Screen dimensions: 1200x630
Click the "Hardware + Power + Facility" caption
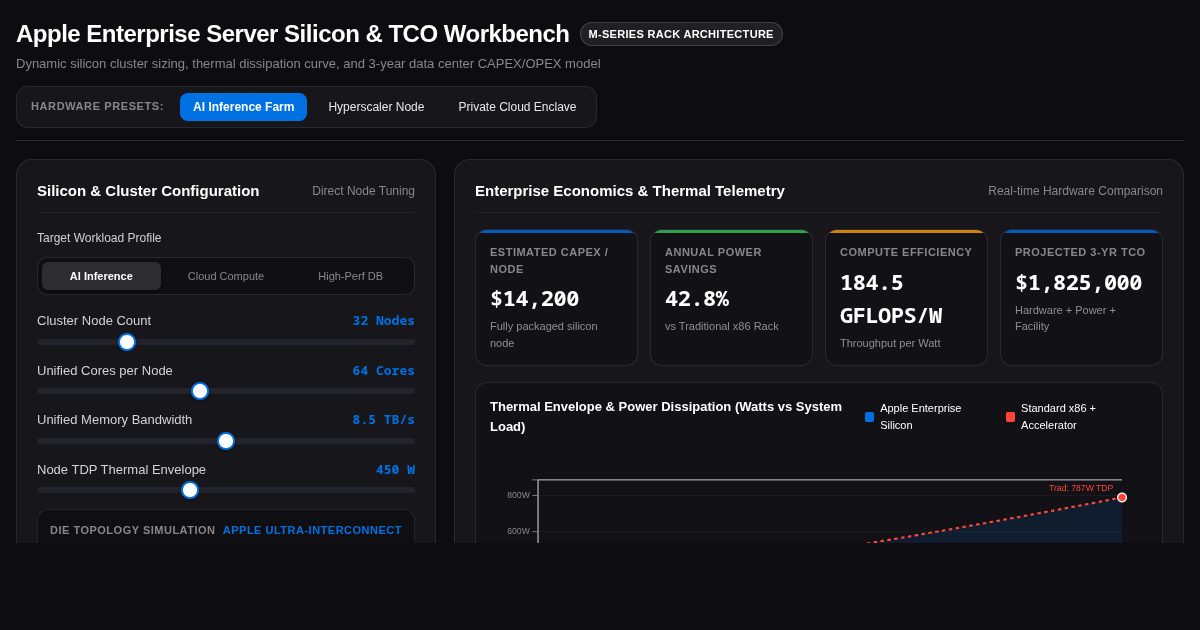pos(1065,318)
